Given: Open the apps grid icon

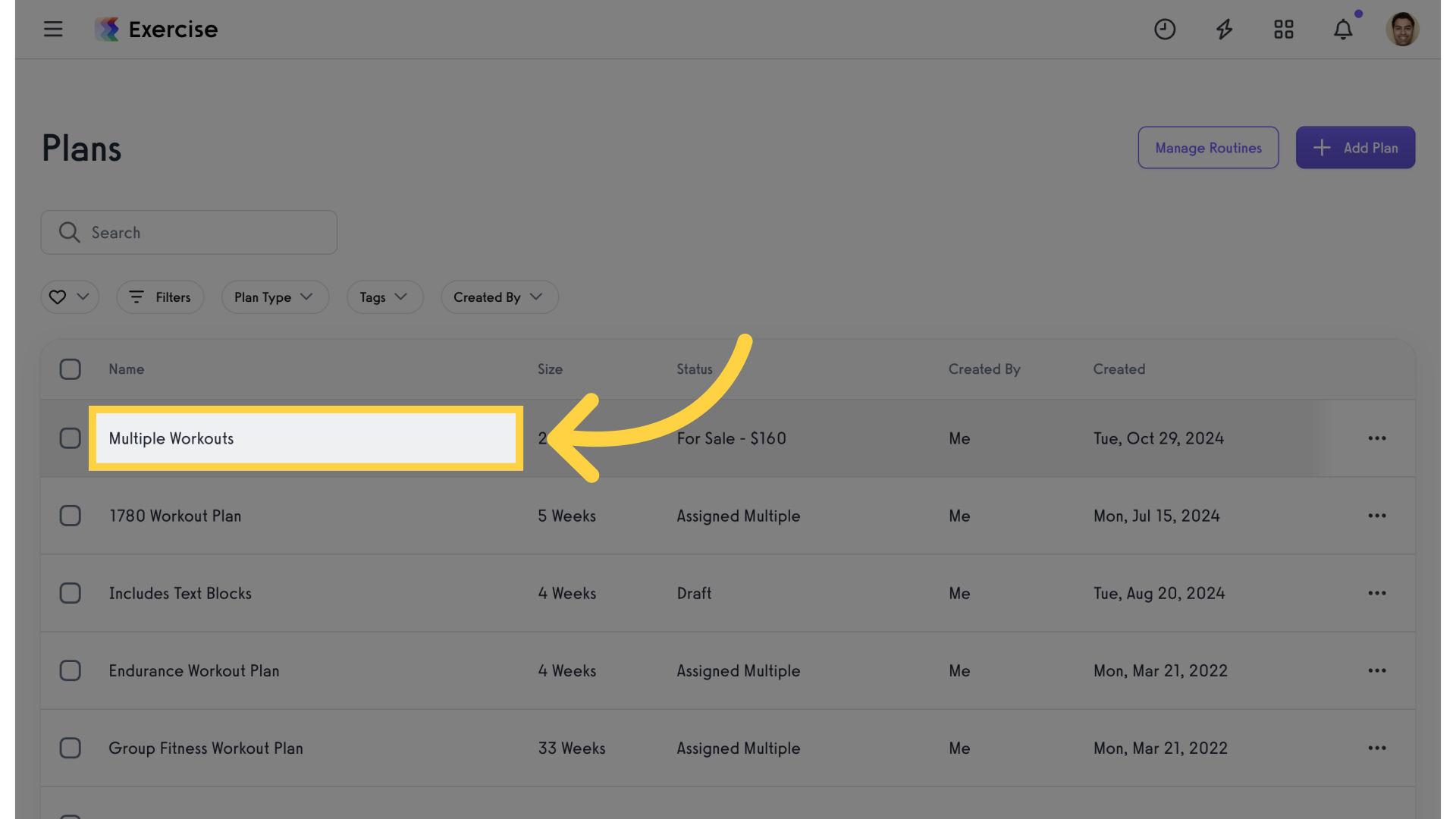Looking at the screenshot, I should click(x=1284, y=30).
